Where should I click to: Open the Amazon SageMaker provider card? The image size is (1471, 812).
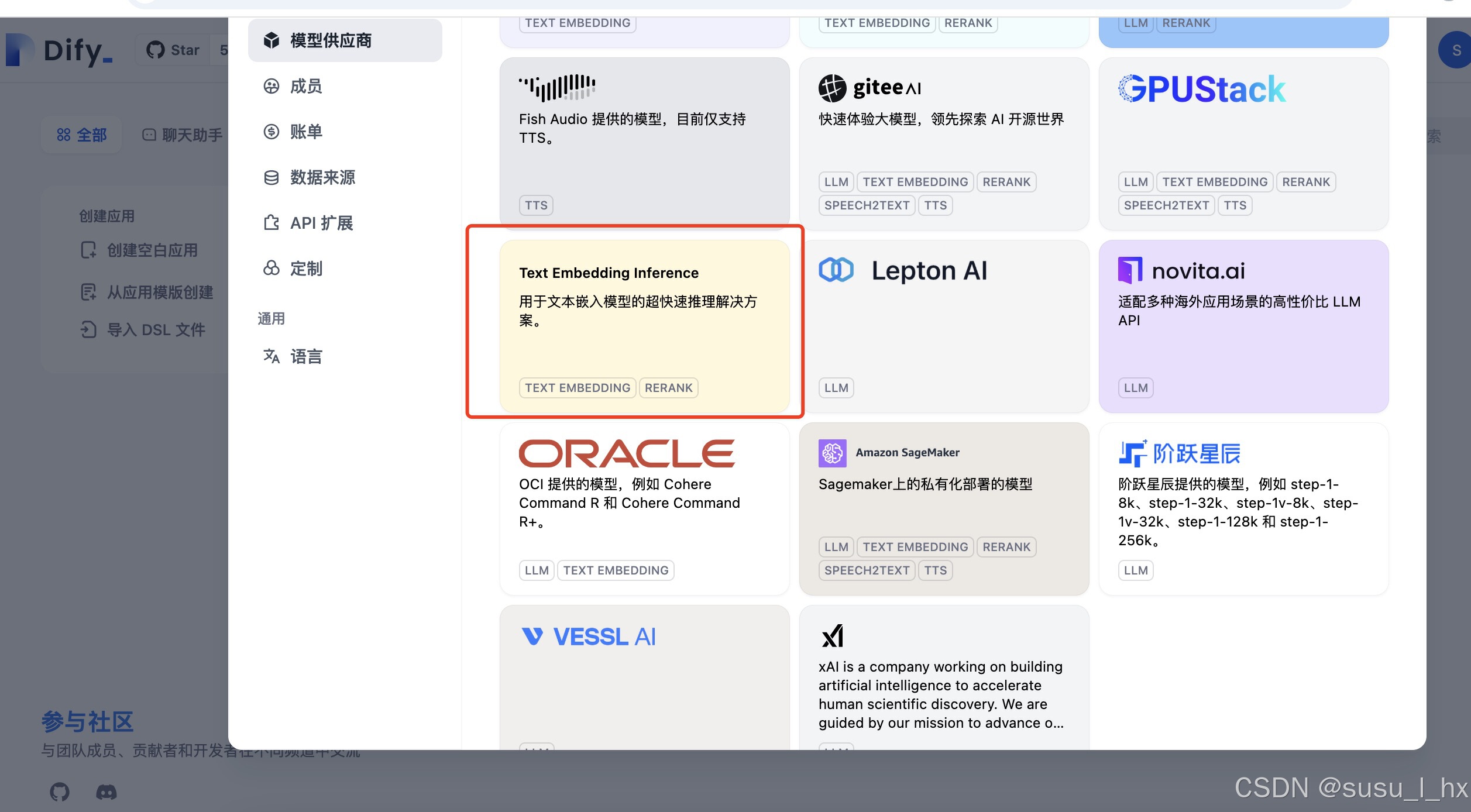[x=943, y=508]
